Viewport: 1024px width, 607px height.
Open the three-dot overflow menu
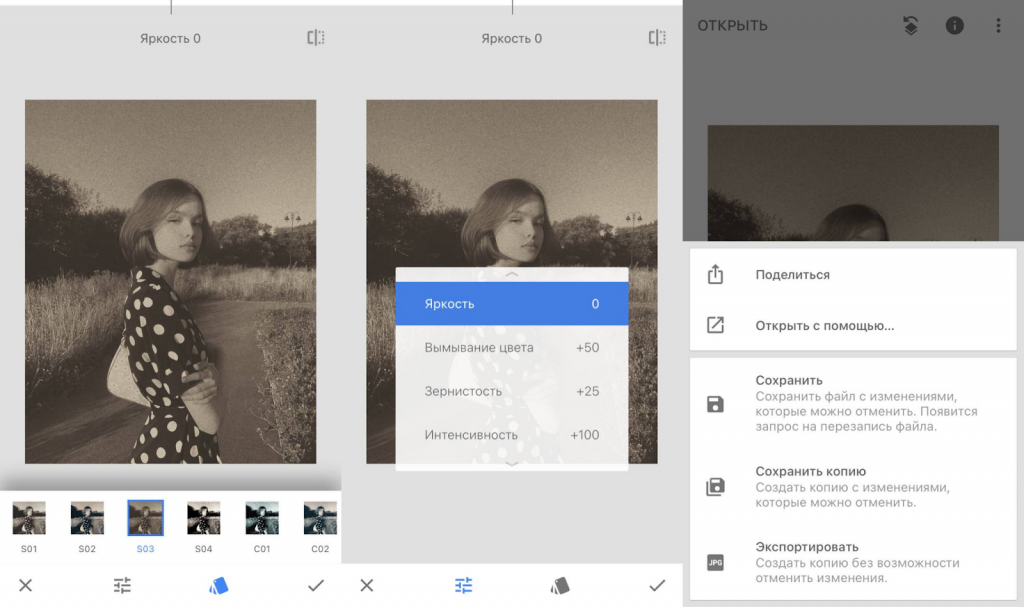pos(998,26)
